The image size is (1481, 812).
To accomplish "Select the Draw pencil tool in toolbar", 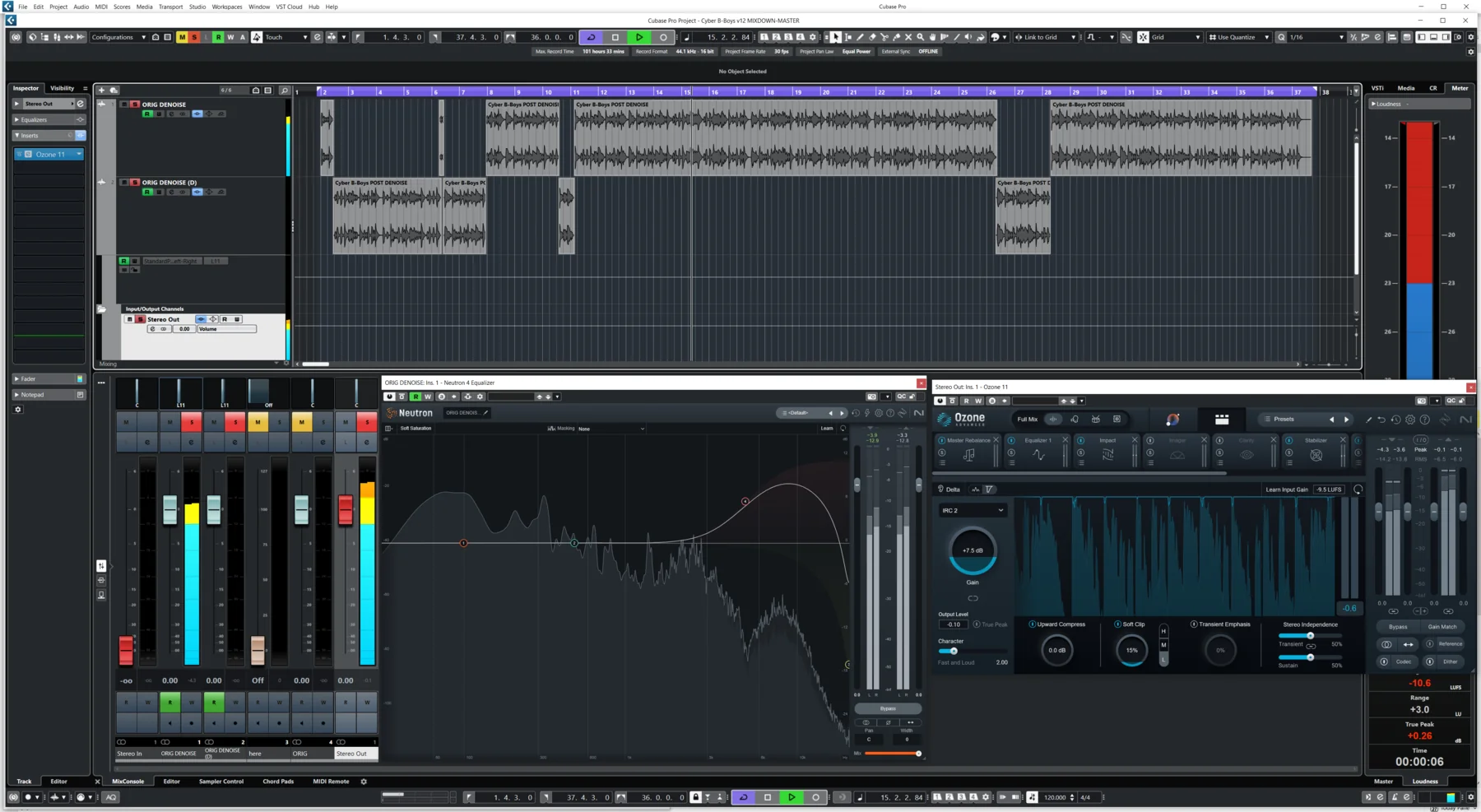I will point(861,37).
